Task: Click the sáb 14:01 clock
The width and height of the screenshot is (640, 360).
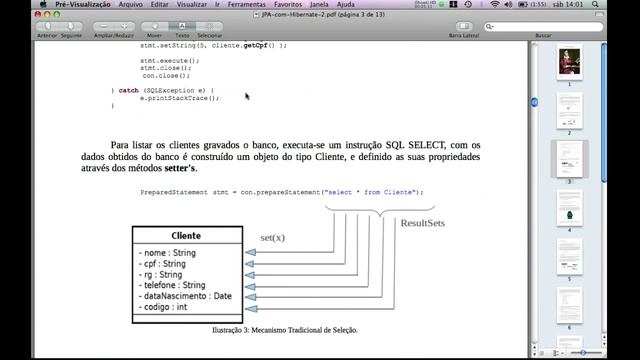Action: tap(568, 4)
